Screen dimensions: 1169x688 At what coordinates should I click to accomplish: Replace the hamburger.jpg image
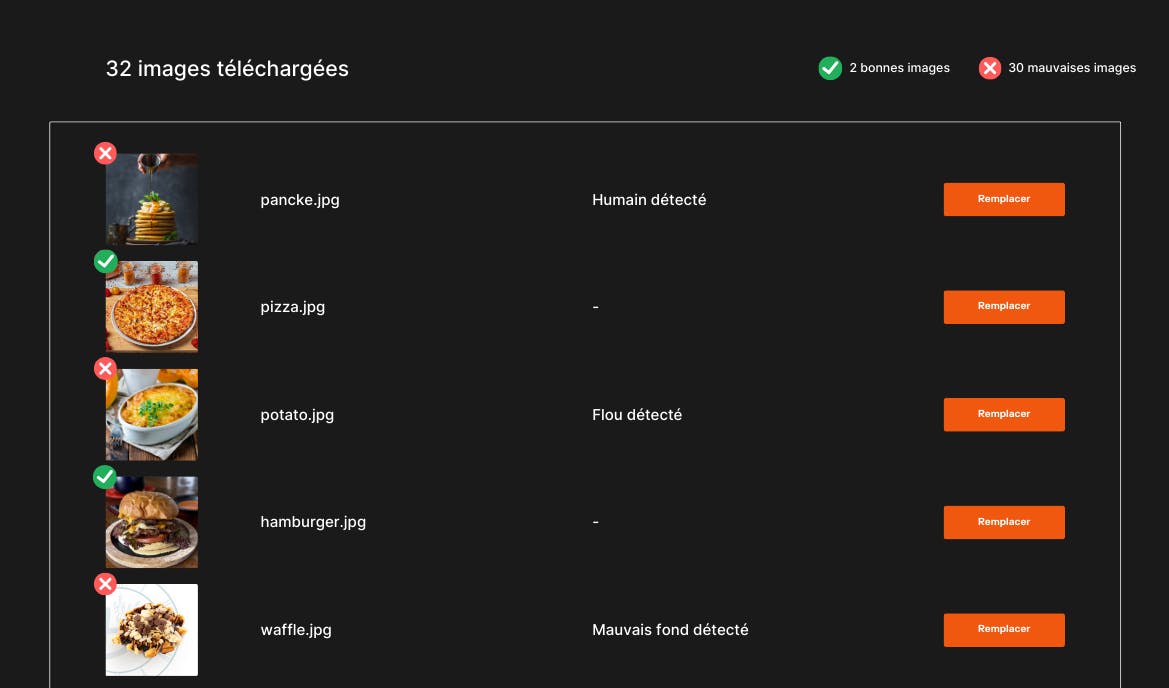pos(1004,522)
